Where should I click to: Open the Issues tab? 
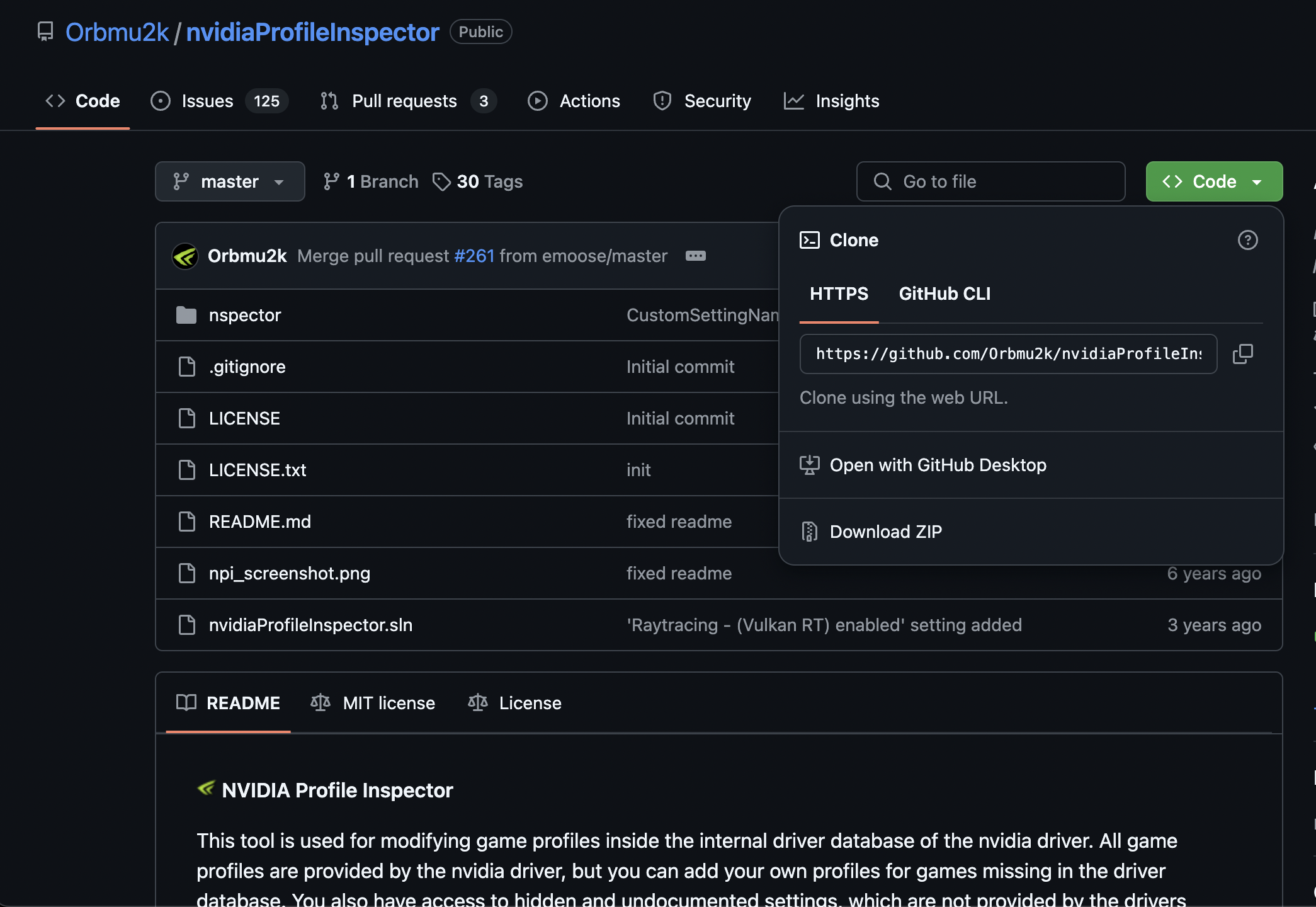(219, 101)
